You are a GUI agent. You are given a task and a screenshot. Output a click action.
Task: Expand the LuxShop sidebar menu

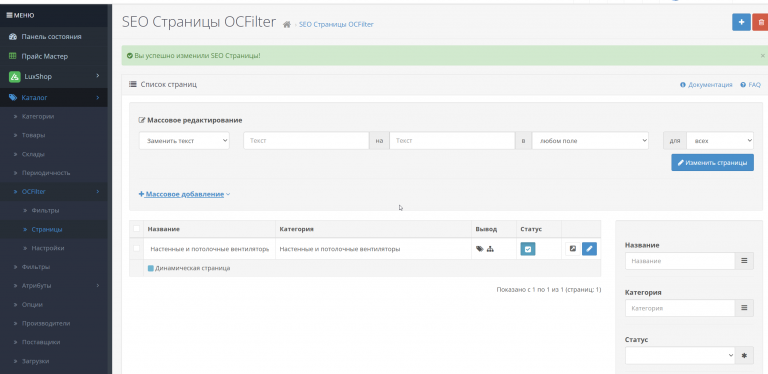click(97, 76)
